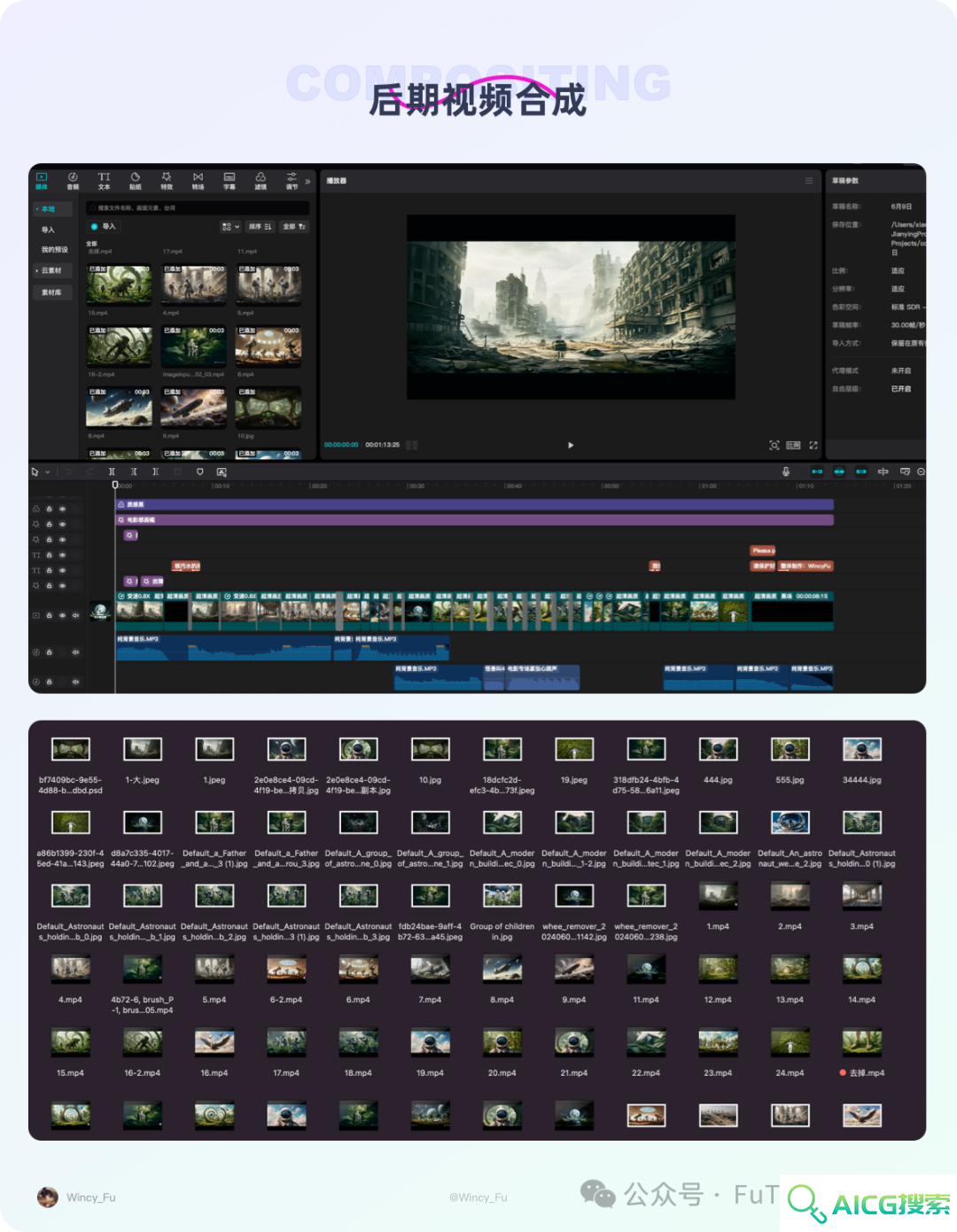Switch to the 文本 (text) tab
The height and width of the screenshot is (1232, 957).
pos(104,181)
